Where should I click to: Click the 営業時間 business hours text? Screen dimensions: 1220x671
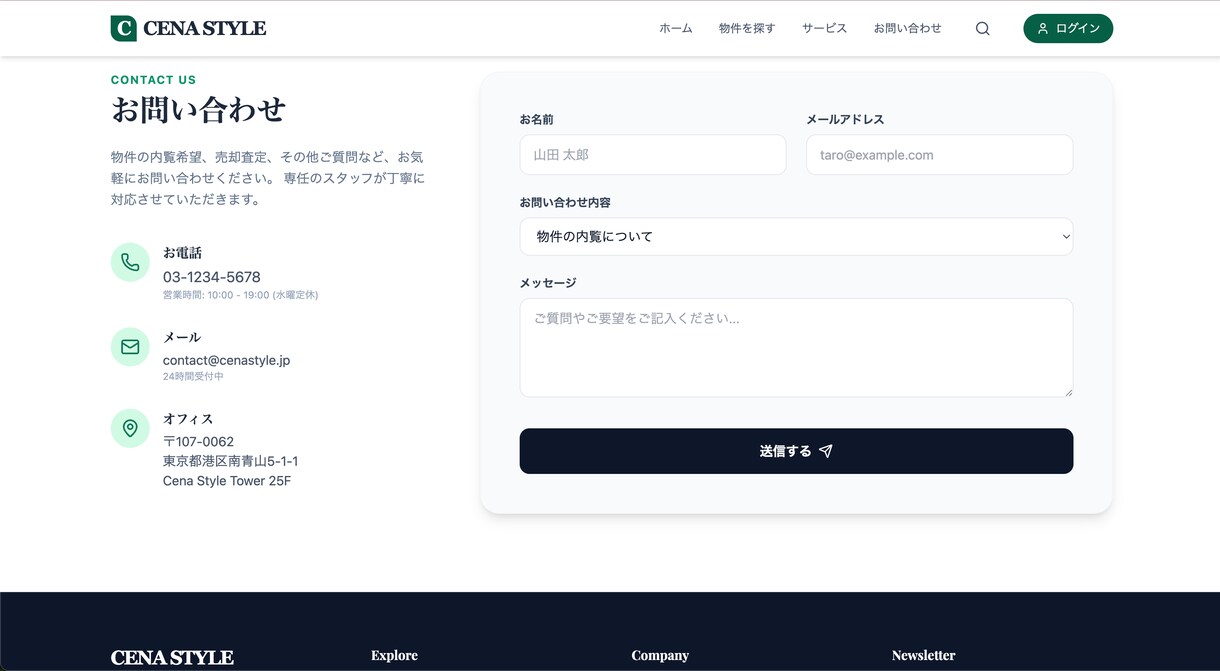(241, 295)
